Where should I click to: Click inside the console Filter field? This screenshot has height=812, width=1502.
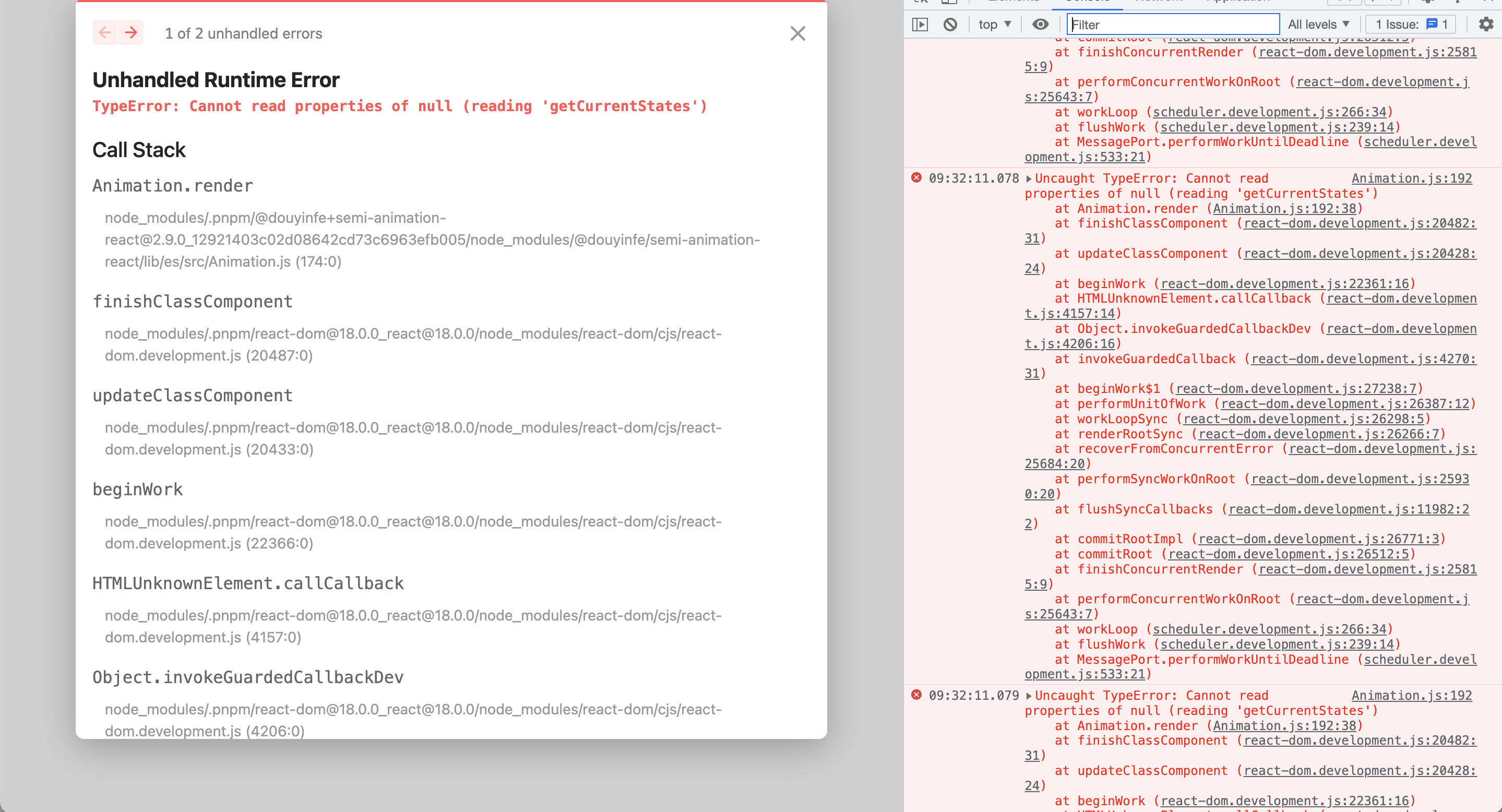click(x=1172, y=24)
